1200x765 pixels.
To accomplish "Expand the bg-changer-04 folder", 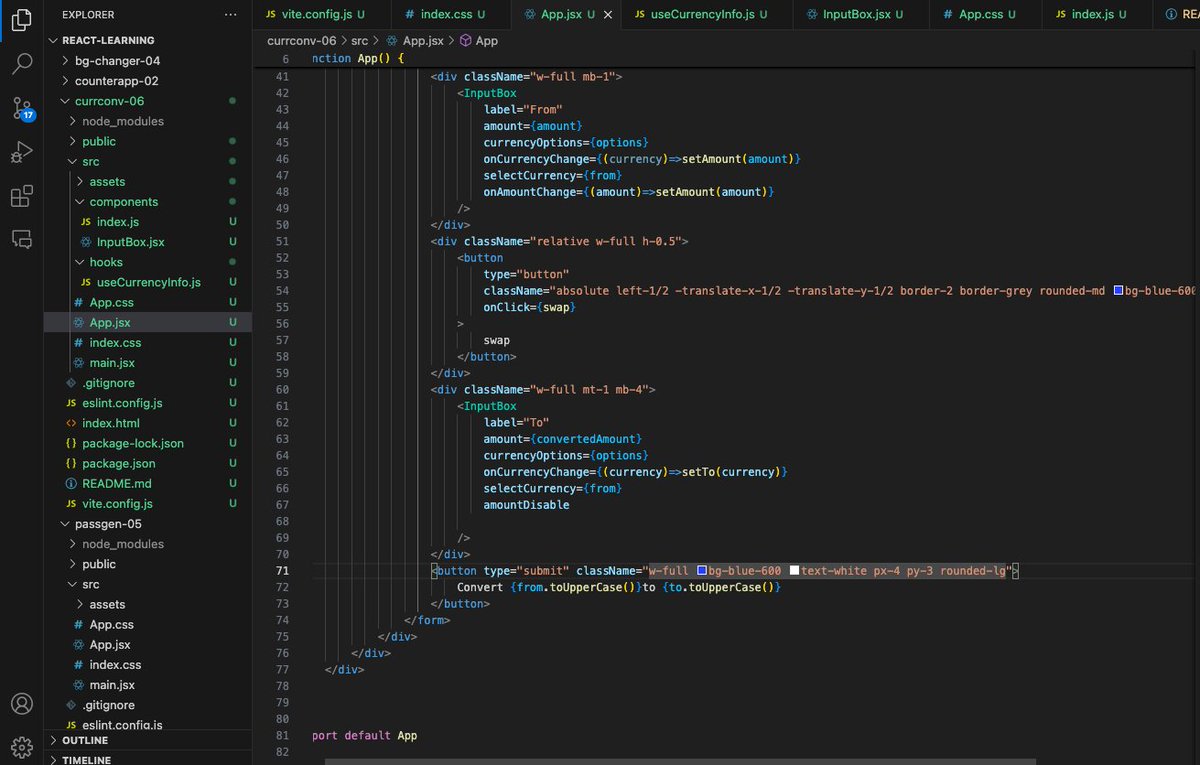I will (147, 60).
